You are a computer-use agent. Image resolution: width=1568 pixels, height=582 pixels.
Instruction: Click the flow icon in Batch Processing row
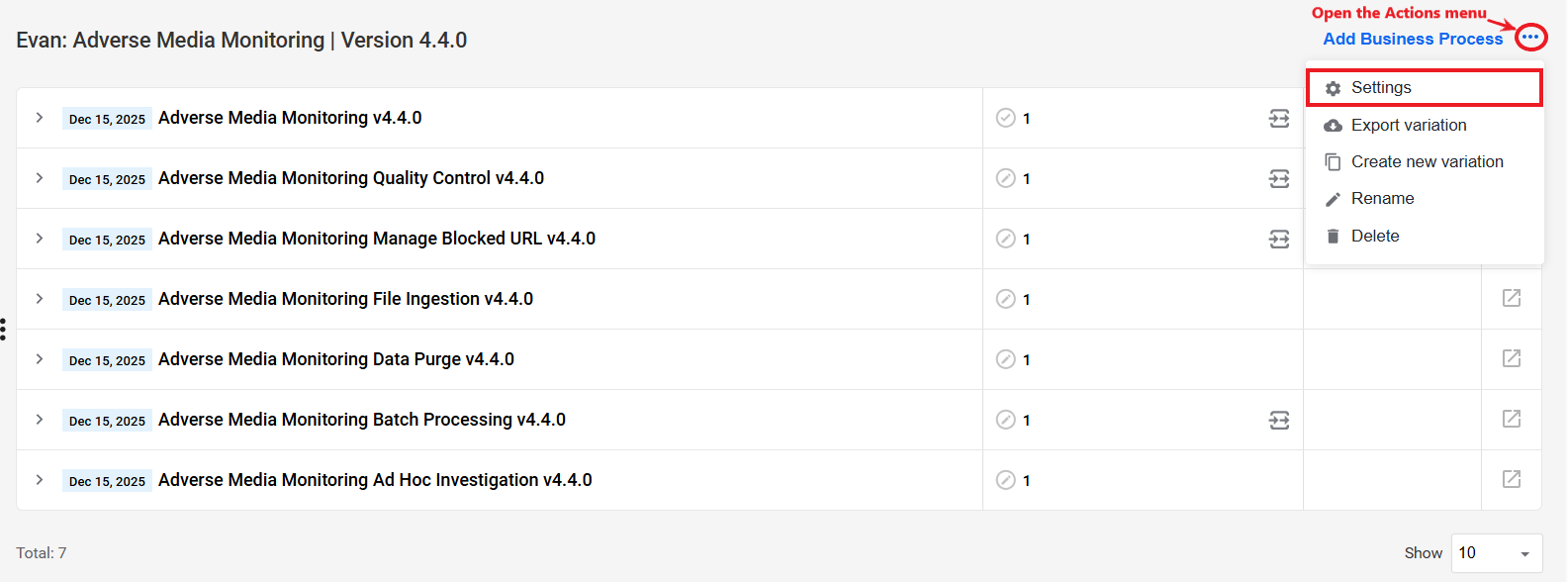pyautogui.click(x=1279, y=421)
